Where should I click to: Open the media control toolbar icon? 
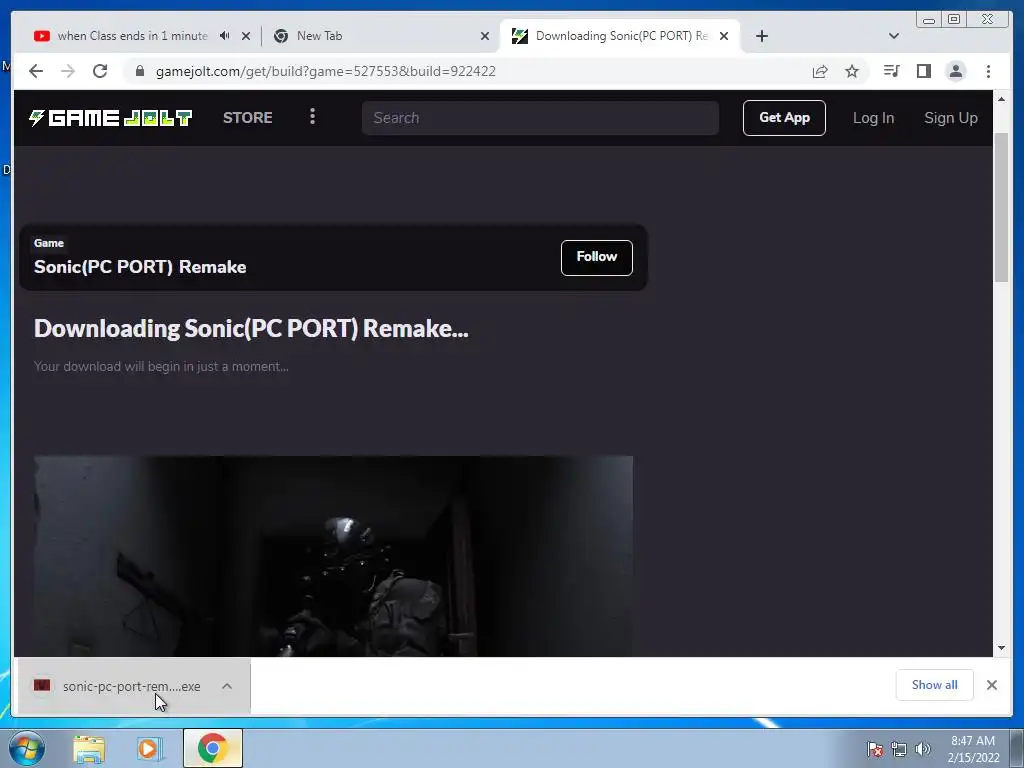(x=891, y=71)
